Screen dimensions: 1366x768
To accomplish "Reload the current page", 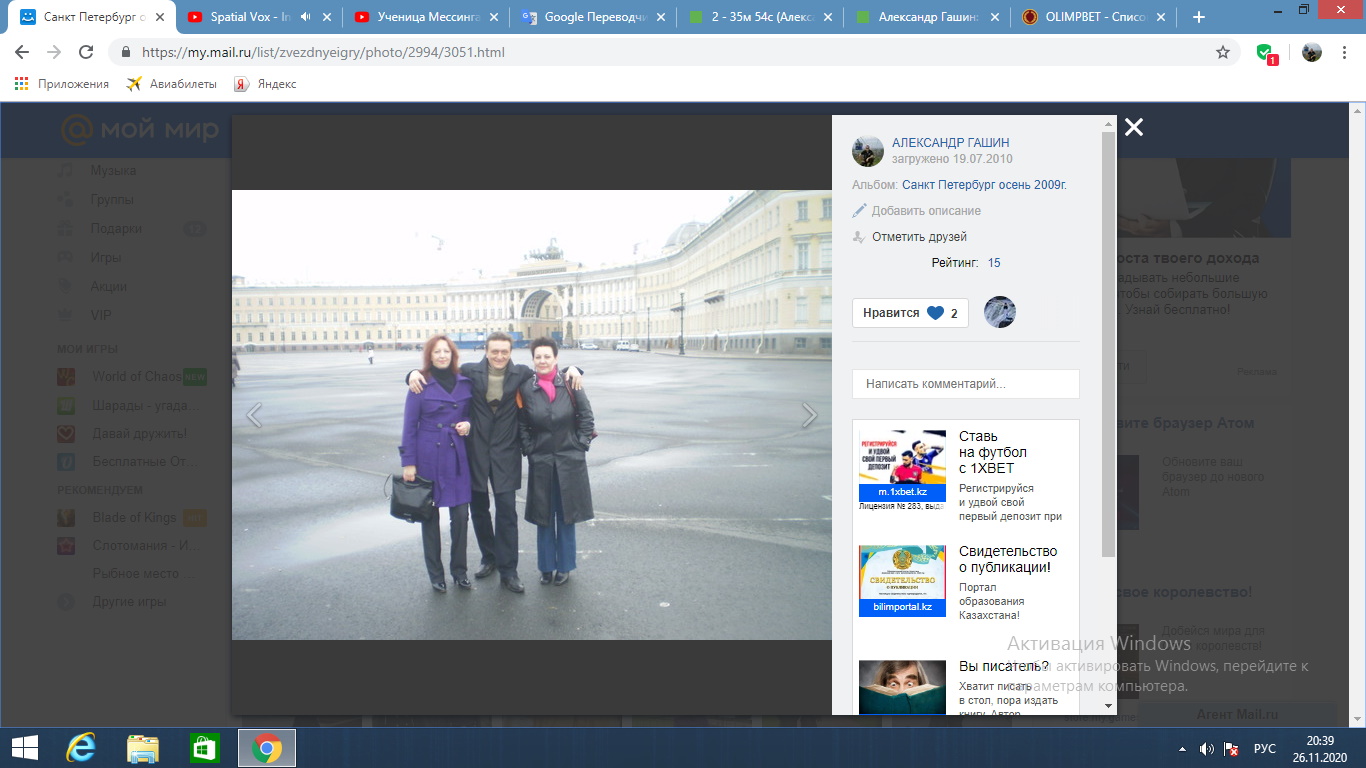I will [86, 52].
